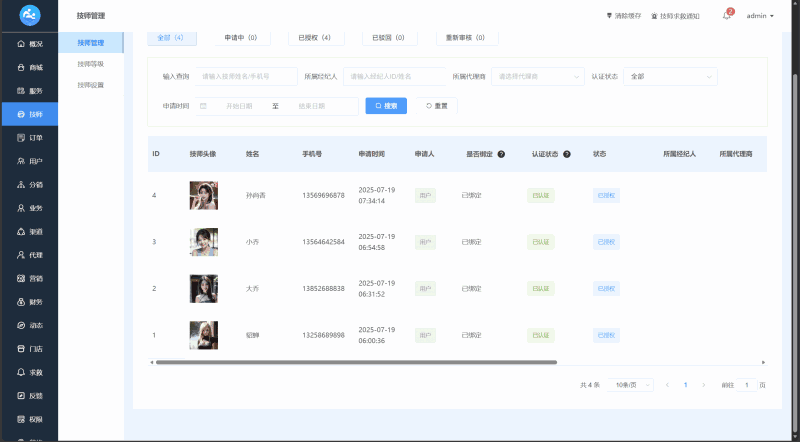Click the 已绑定 text in row ID 1
This screenshot has height=442, width=800.
(471, 335)
